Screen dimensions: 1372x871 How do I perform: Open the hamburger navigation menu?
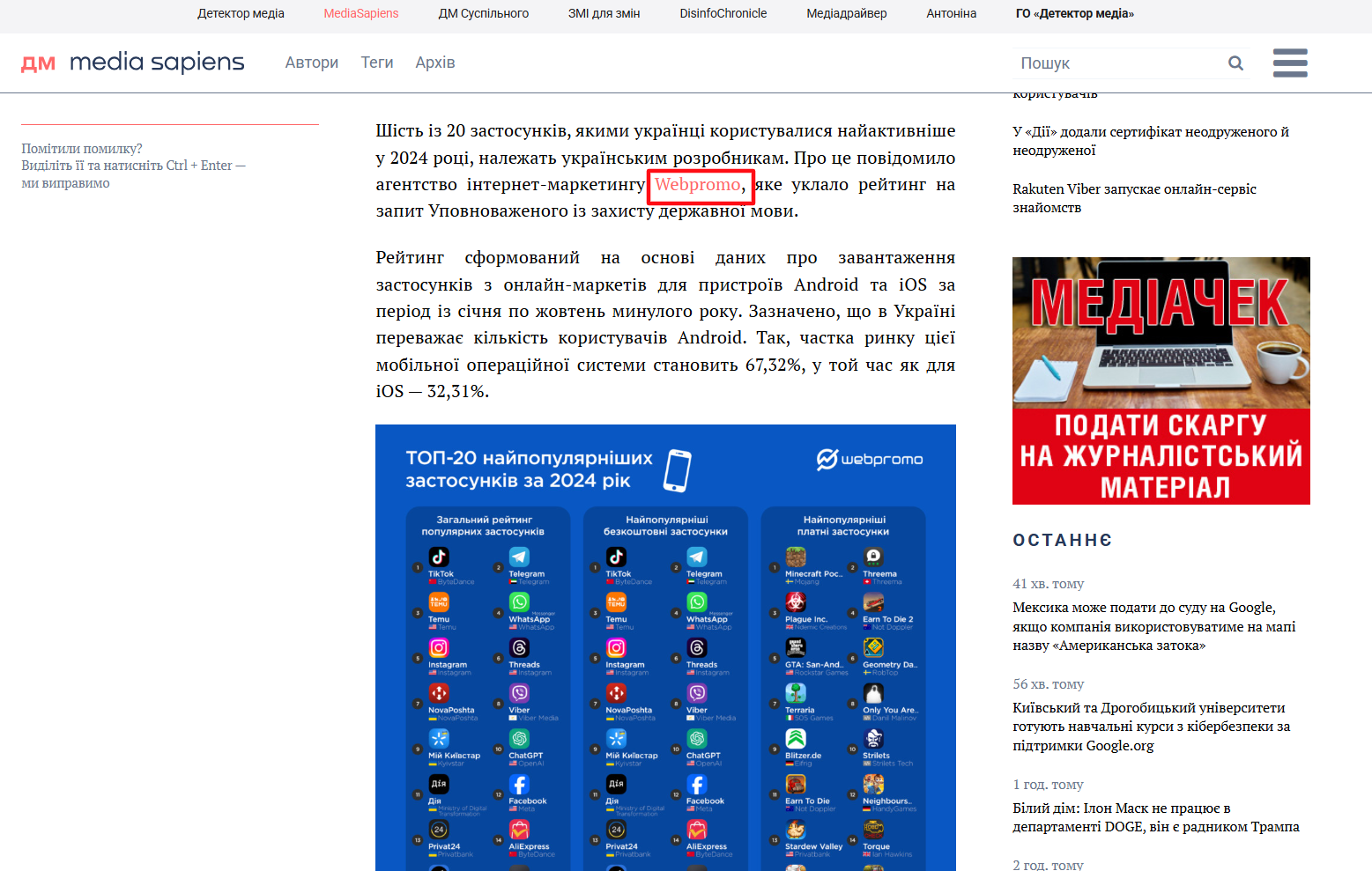1290,63
